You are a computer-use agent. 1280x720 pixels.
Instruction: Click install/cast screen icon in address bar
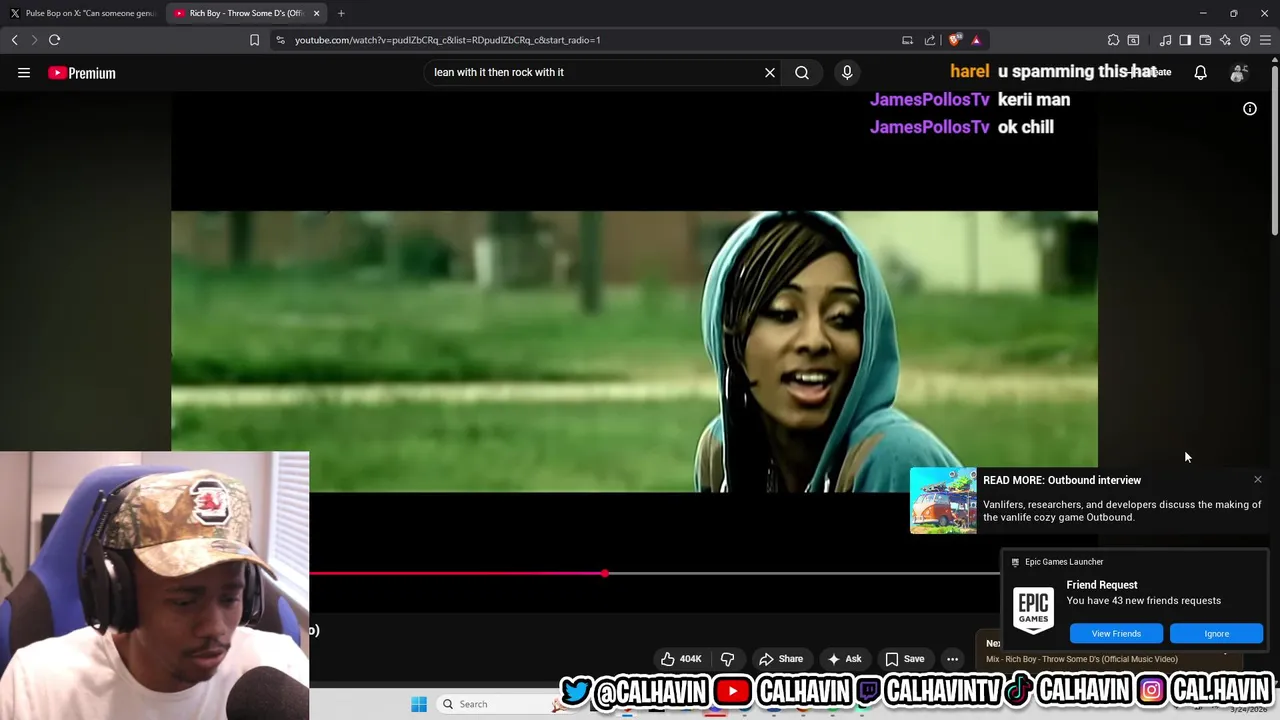907,40
